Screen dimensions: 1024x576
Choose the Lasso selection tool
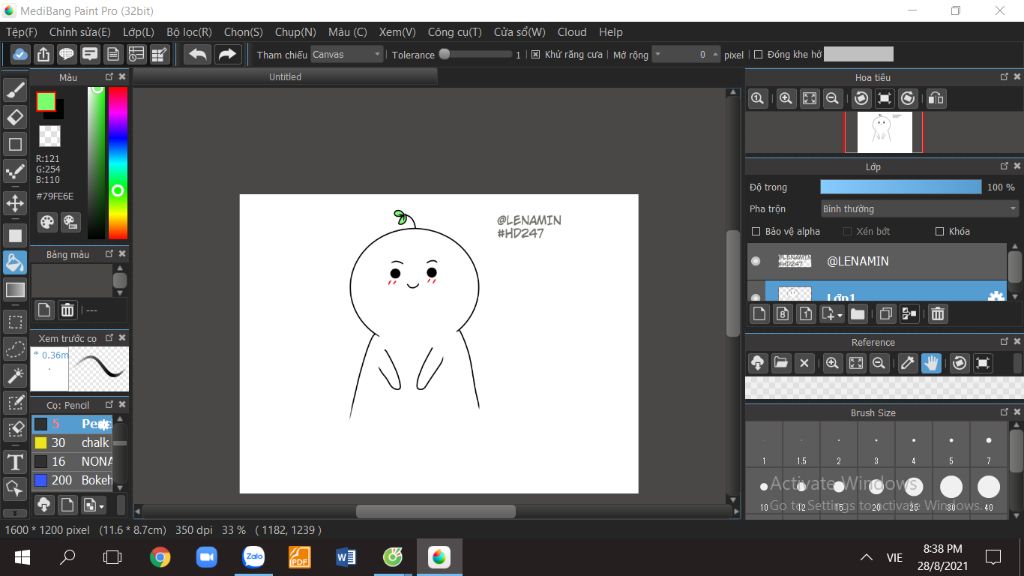pyautogui.click(x=15, y=349)
